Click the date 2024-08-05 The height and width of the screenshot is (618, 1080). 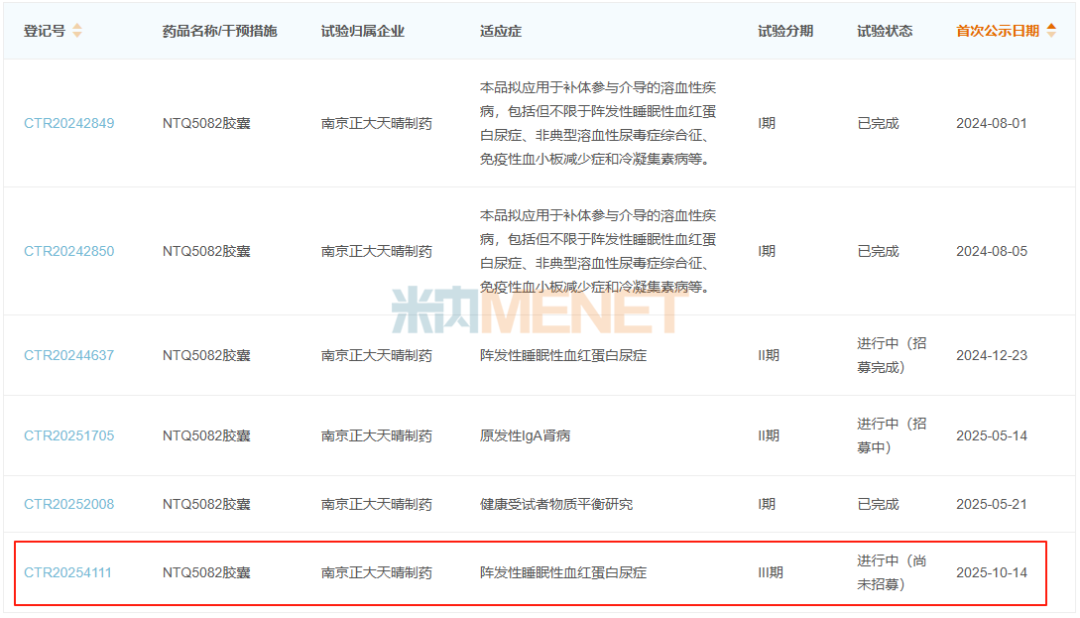click(x=992, y=251)
